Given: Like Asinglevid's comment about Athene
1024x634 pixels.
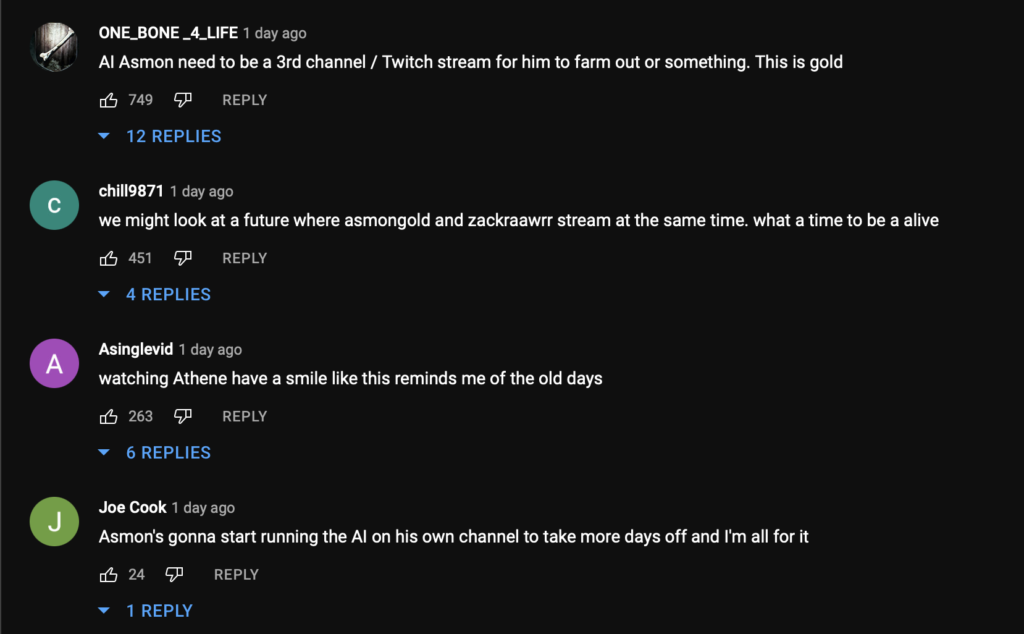Looking at the screenshot, I should pos(108,415).
